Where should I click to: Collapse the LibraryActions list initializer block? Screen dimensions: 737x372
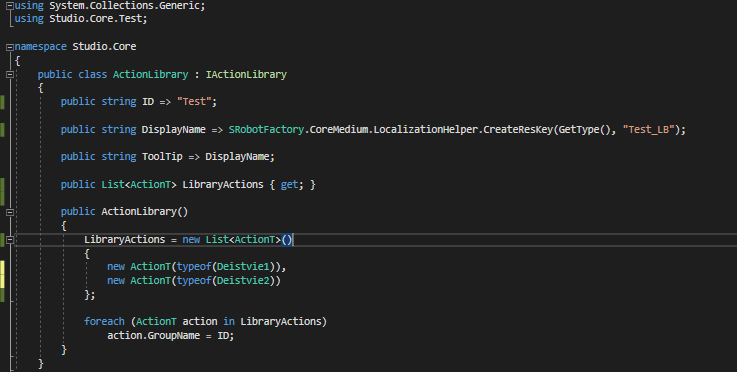[x=9, y=240]
